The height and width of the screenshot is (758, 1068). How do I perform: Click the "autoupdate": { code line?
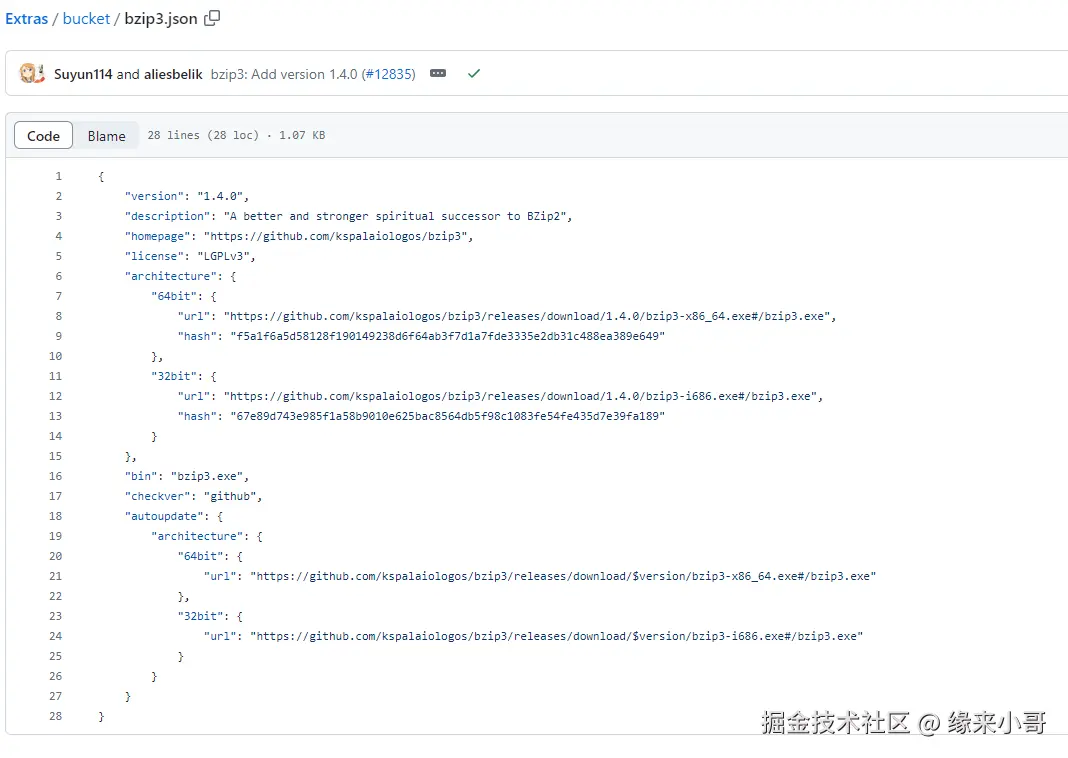(174, 516)
